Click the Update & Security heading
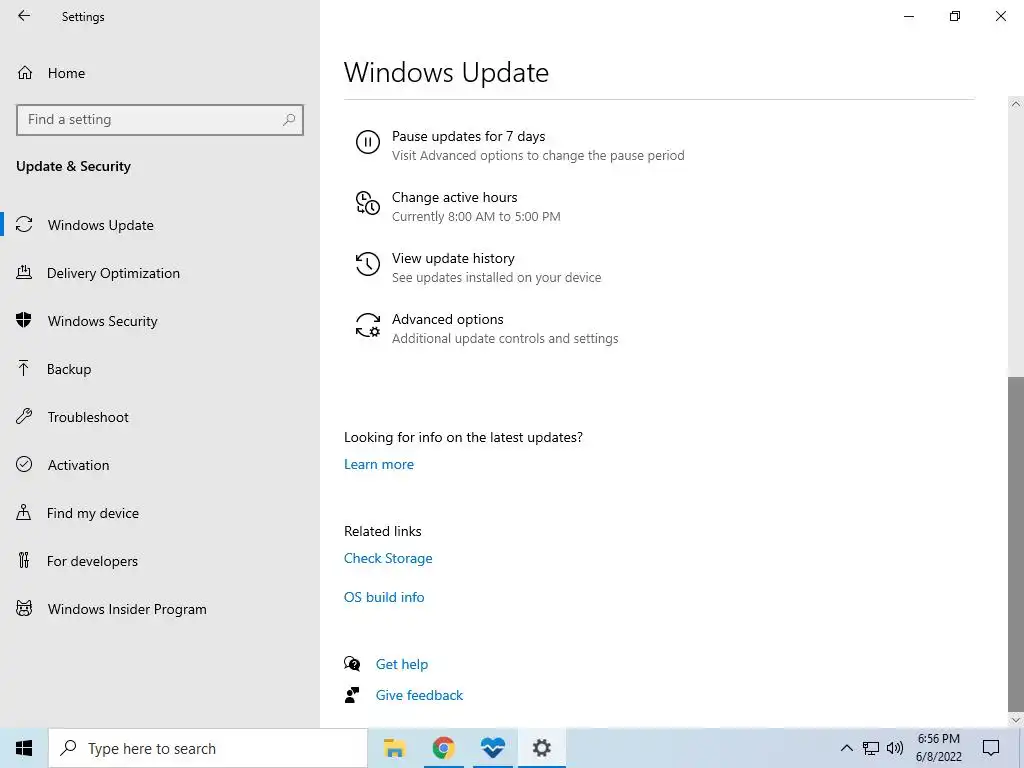 73,166
